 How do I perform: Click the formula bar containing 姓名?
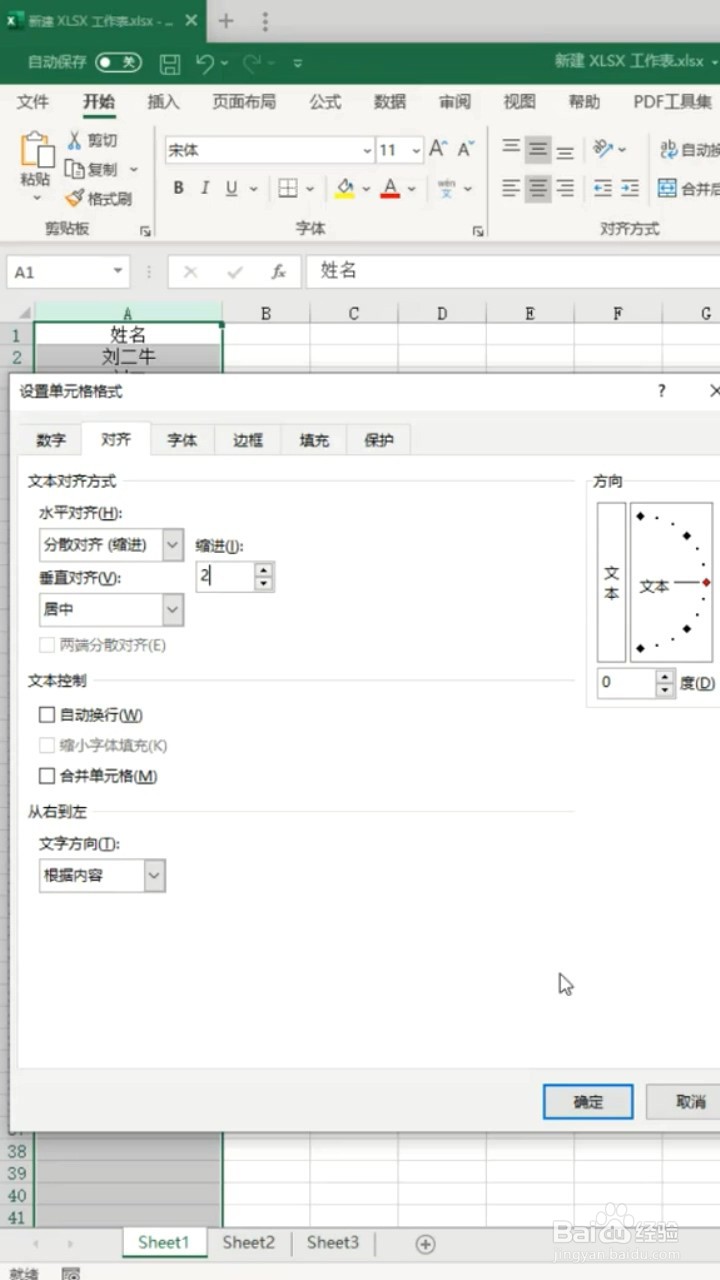coord(513,272)
